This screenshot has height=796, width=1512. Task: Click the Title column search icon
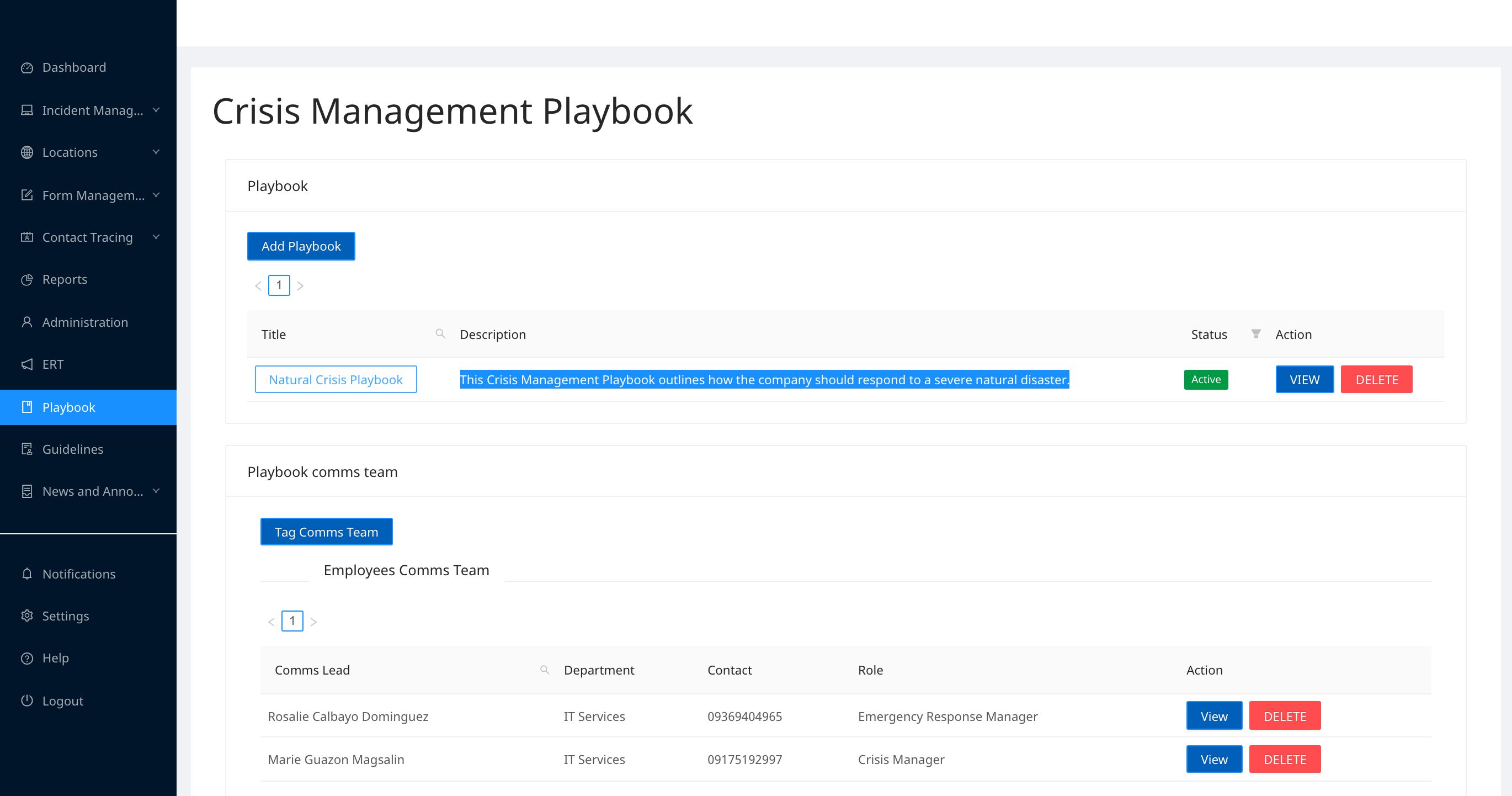[x=440, y=334]
